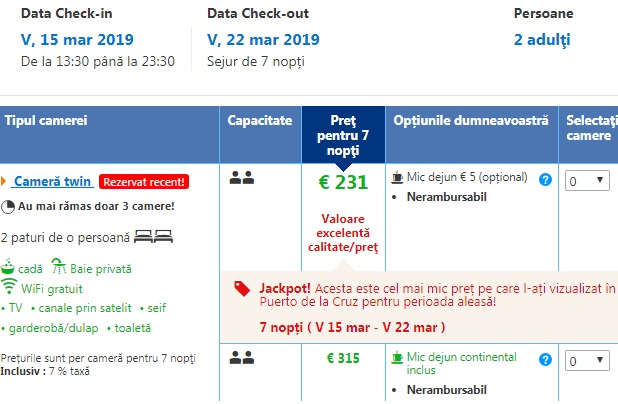Click the two-person capacity icon in first row
Screen dimensions: 618x404
pos(241,178)
